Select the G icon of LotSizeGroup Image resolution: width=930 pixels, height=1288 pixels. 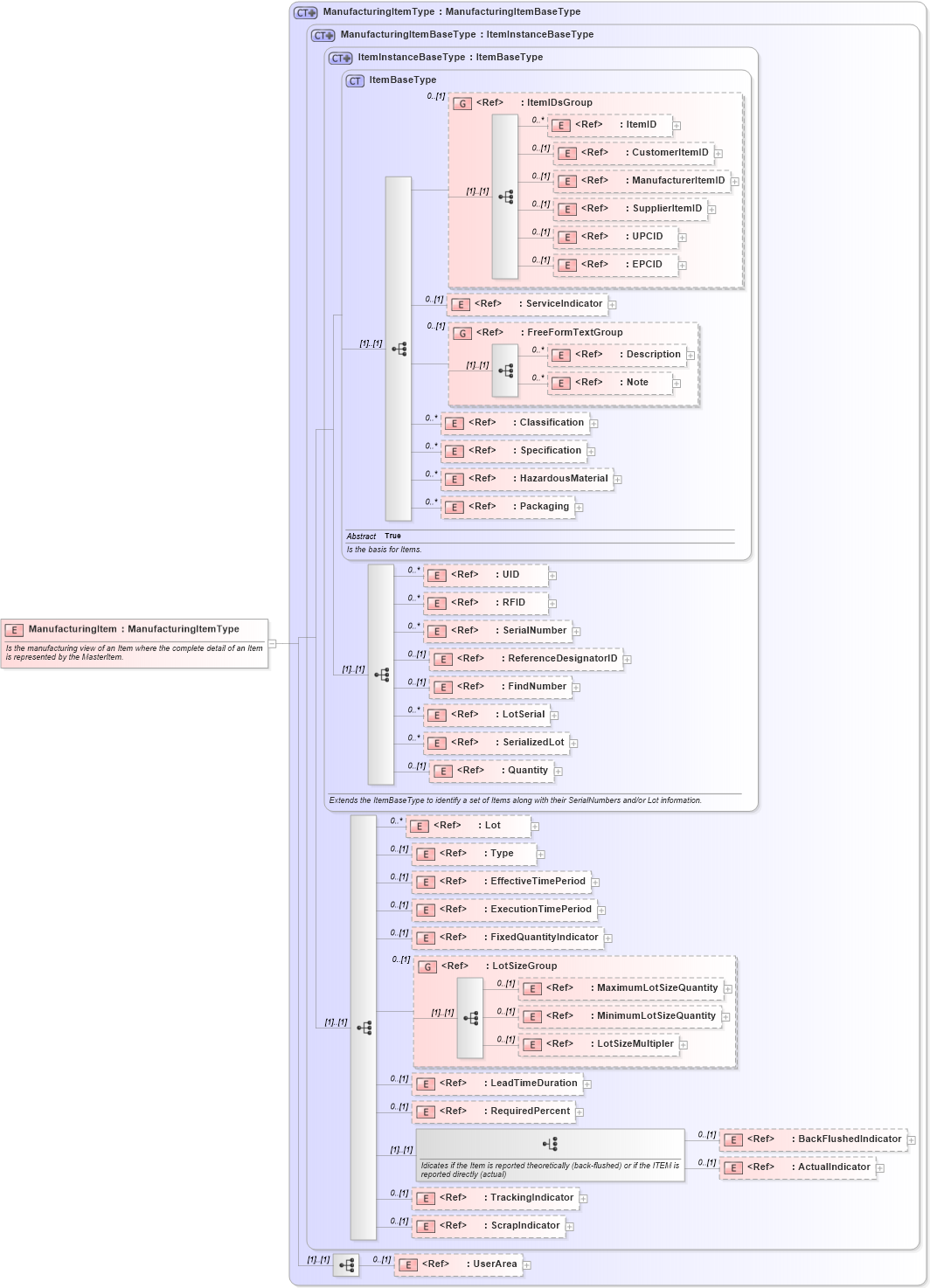(427, 967)
